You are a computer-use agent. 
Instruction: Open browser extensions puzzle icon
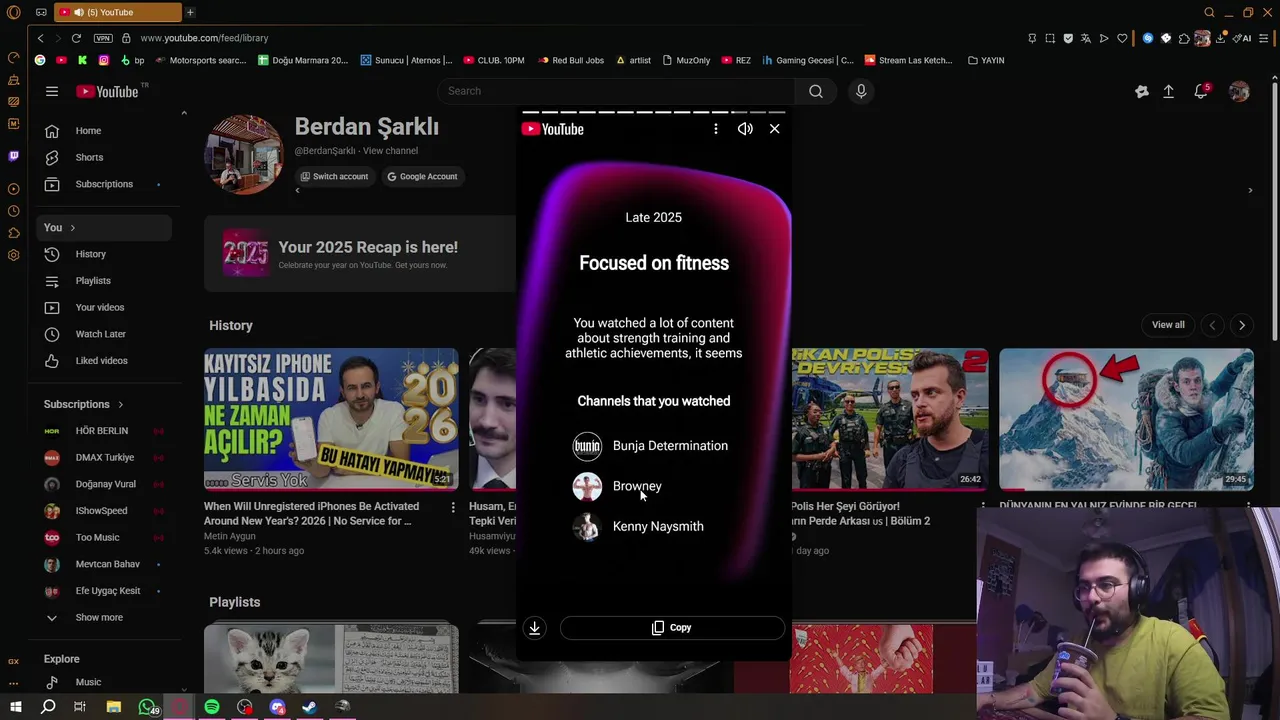(1184, 38)
